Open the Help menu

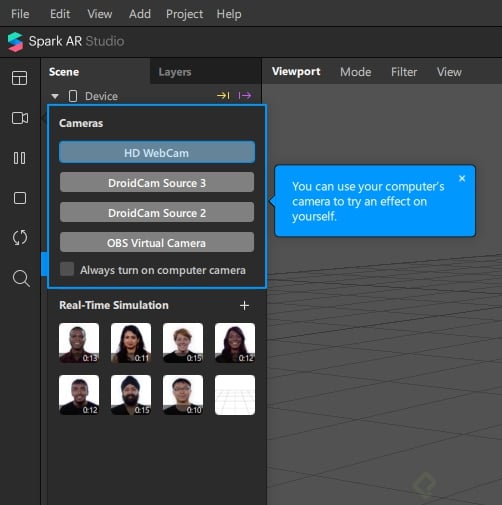click(229, 14)
